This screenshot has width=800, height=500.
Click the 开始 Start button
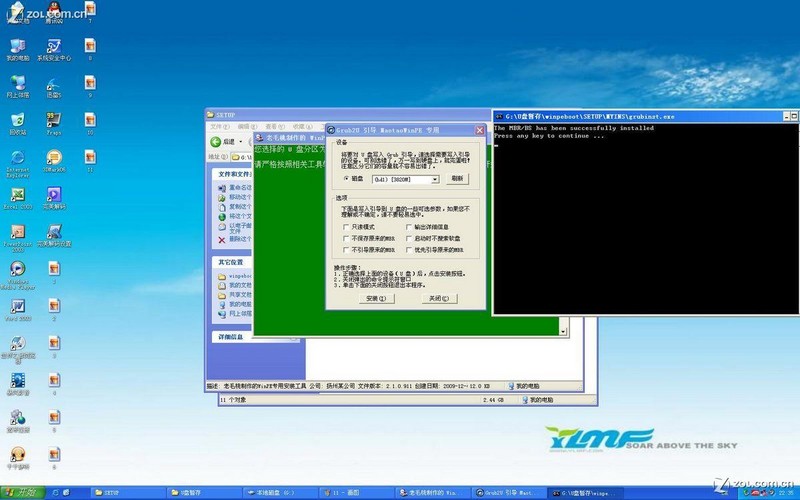(x=23, y=493)
